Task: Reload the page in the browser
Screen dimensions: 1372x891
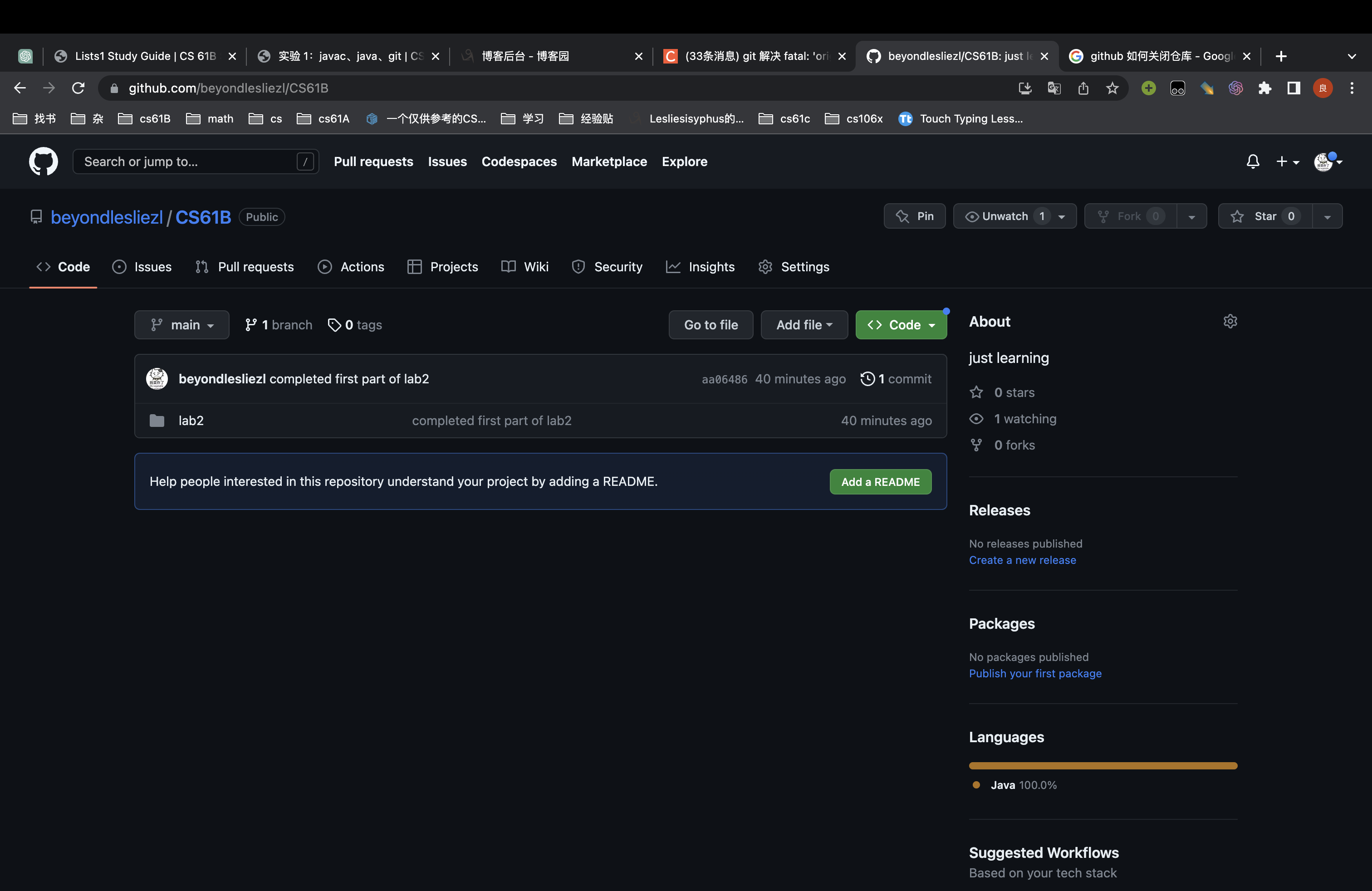Action: (x=78, y=88)
